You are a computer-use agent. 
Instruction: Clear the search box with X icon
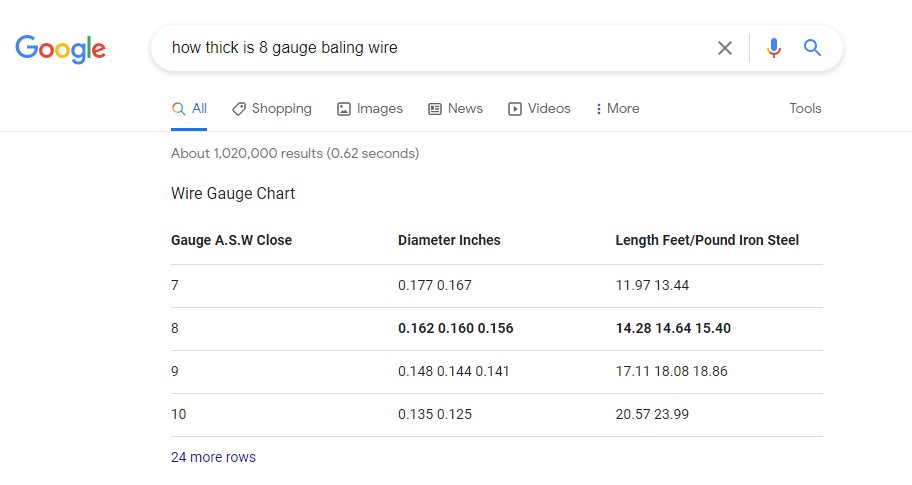[725, 48]
